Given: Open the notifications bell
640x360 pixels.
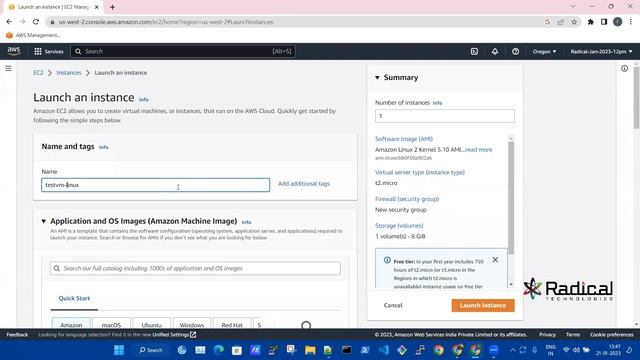Looking at the screenshot, I should pyautogui.click(x=495, y=51).
